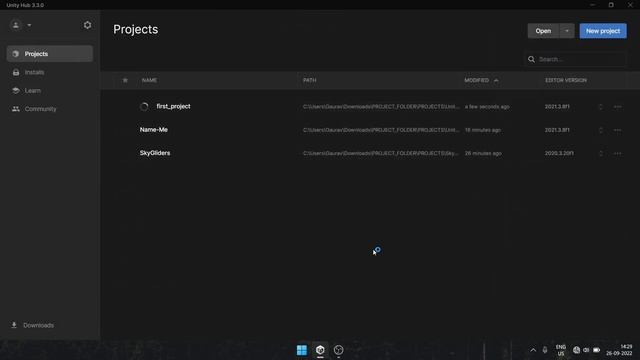Show the Downloads panel
Viewport: 640px width, 360px height.
[x=33, y=325]
